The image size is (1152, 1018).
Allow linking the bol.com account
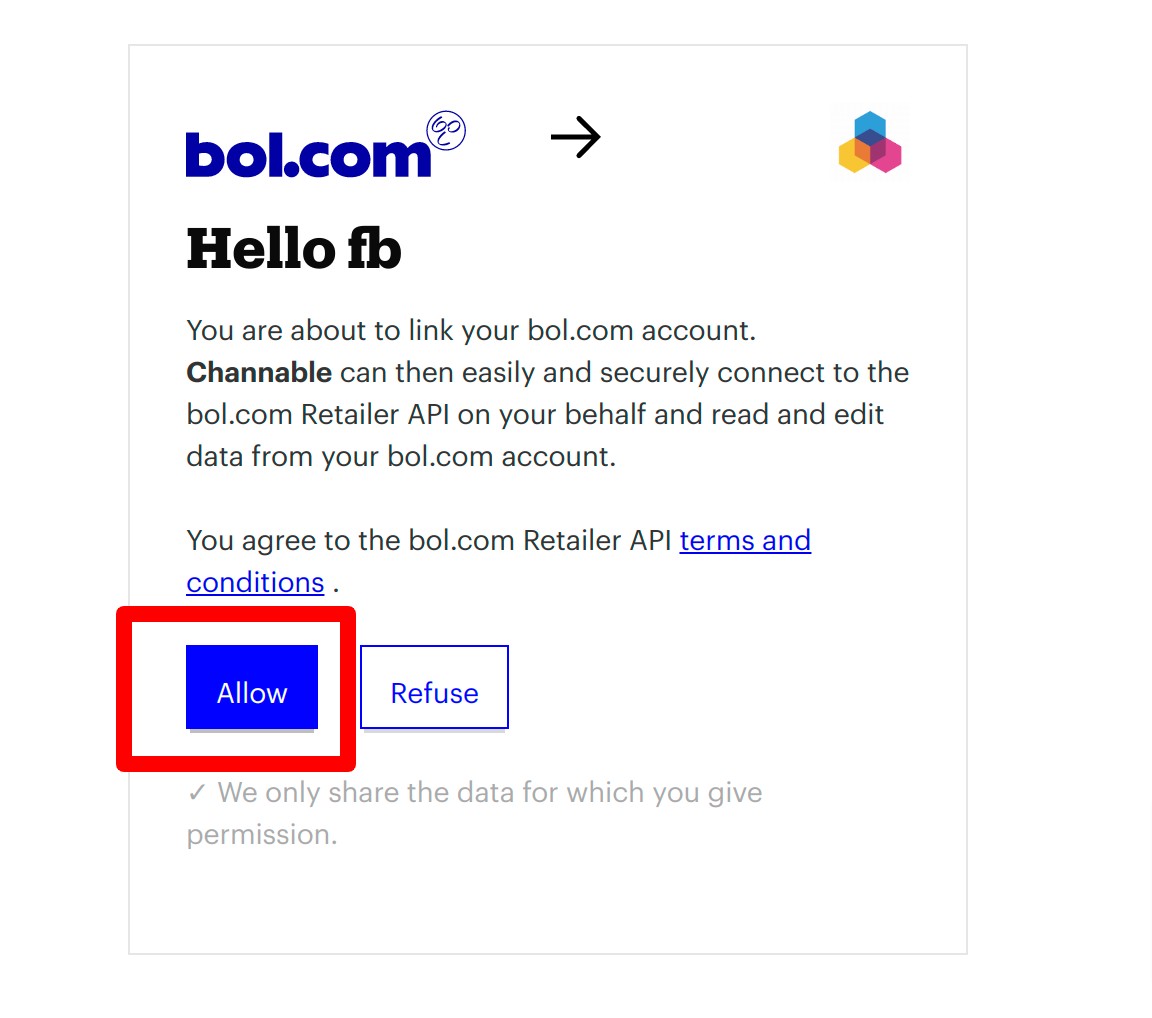pyautogui.click(x=252, y=687)
